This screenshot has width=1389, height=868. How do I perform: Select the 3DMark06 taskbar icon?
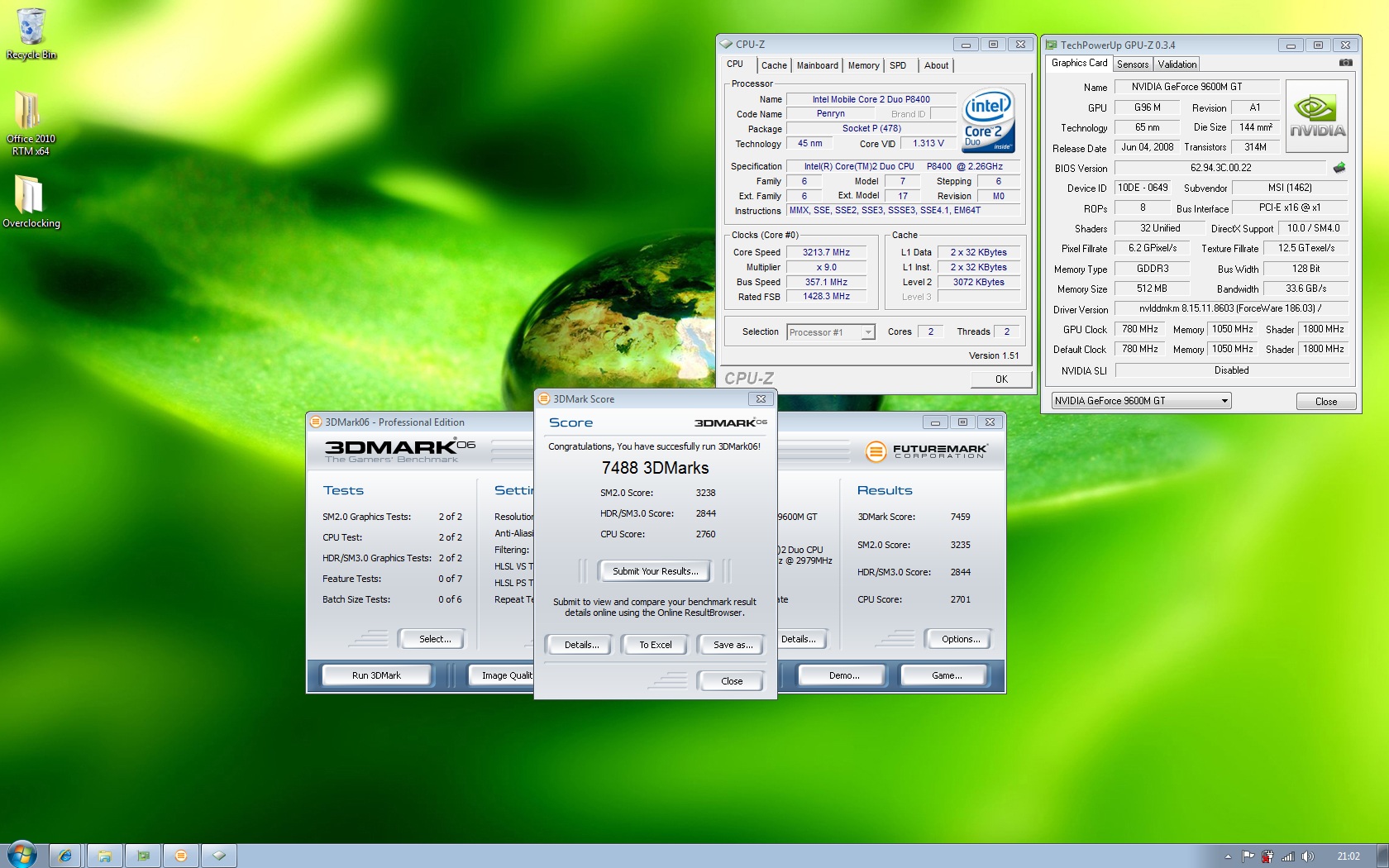click(x=181, y=856)
